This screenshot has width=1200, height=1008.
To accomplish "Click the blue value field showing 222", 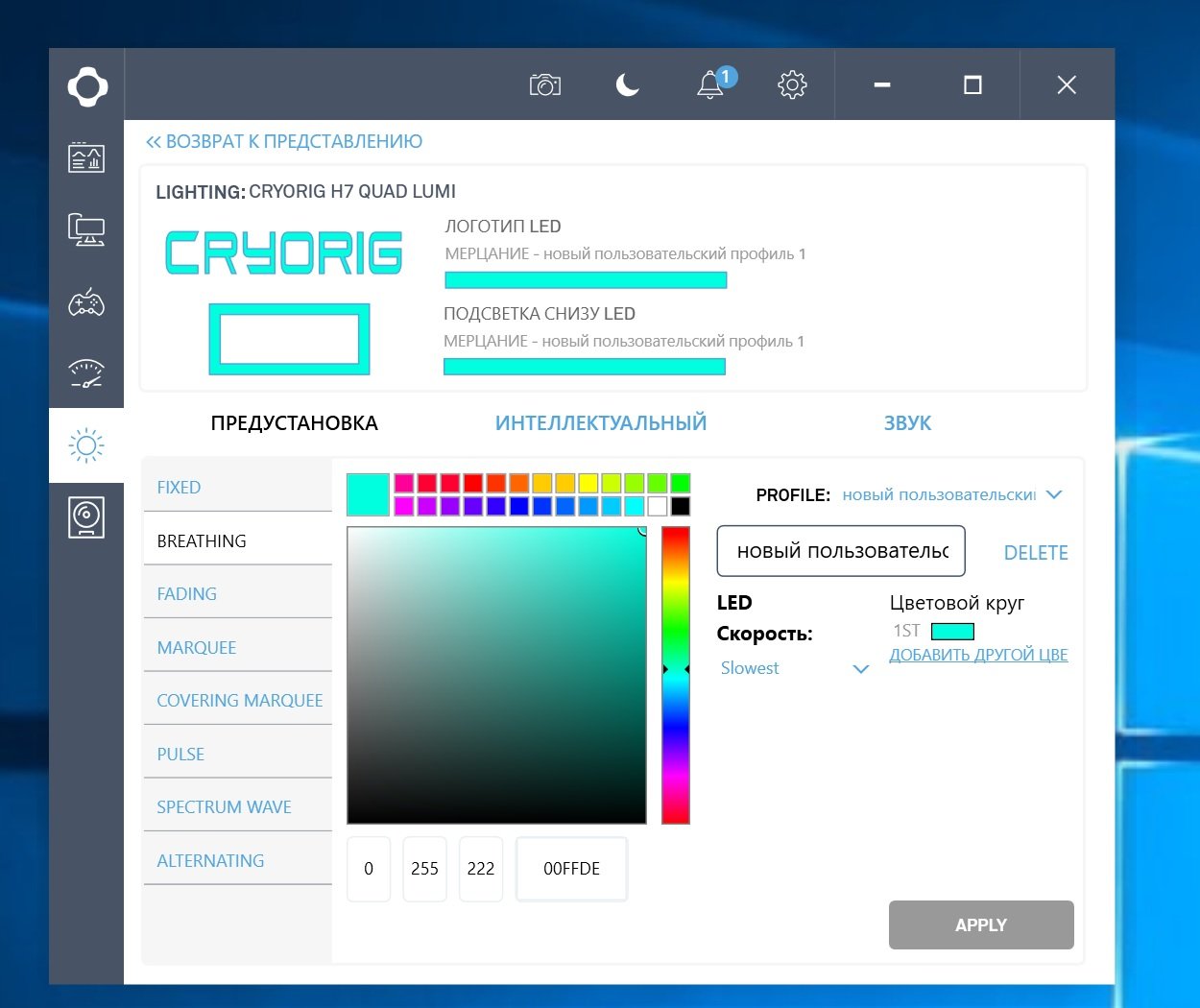I will tap(481, 869).
